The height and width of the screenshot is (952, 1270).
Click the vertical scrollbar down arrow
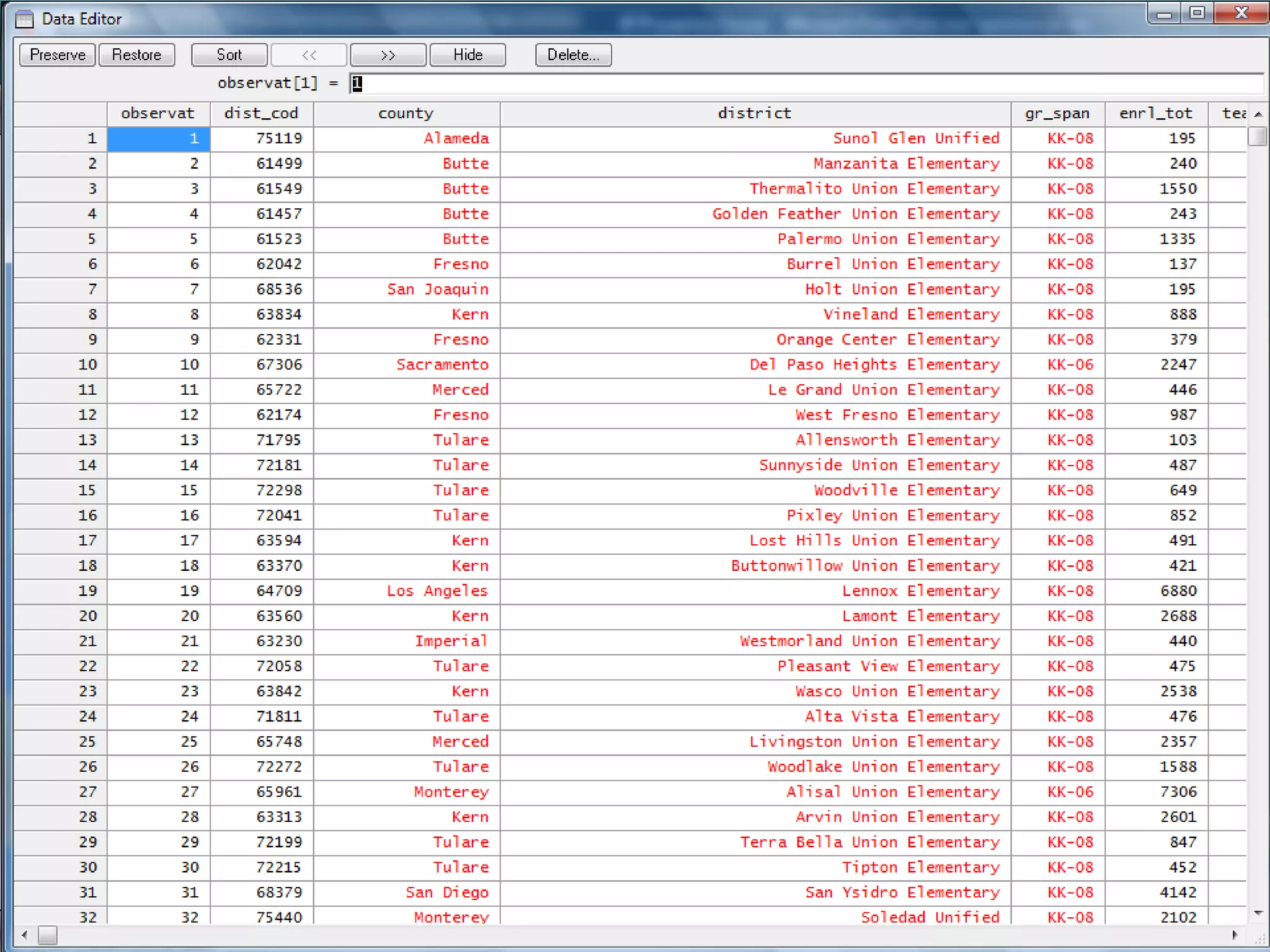1258,912
